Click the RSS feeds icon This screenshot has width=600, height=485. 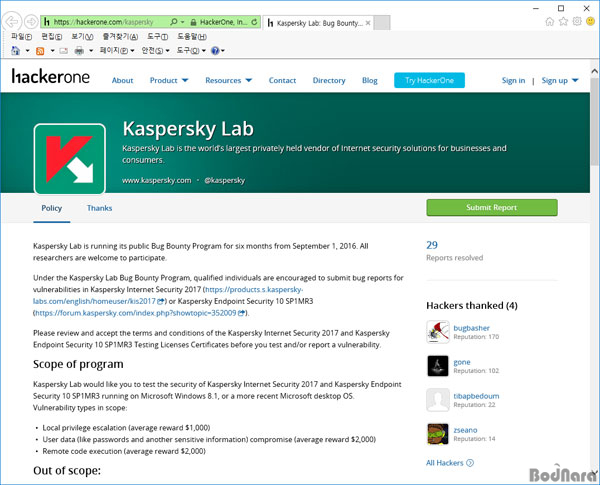coord(40,51)
